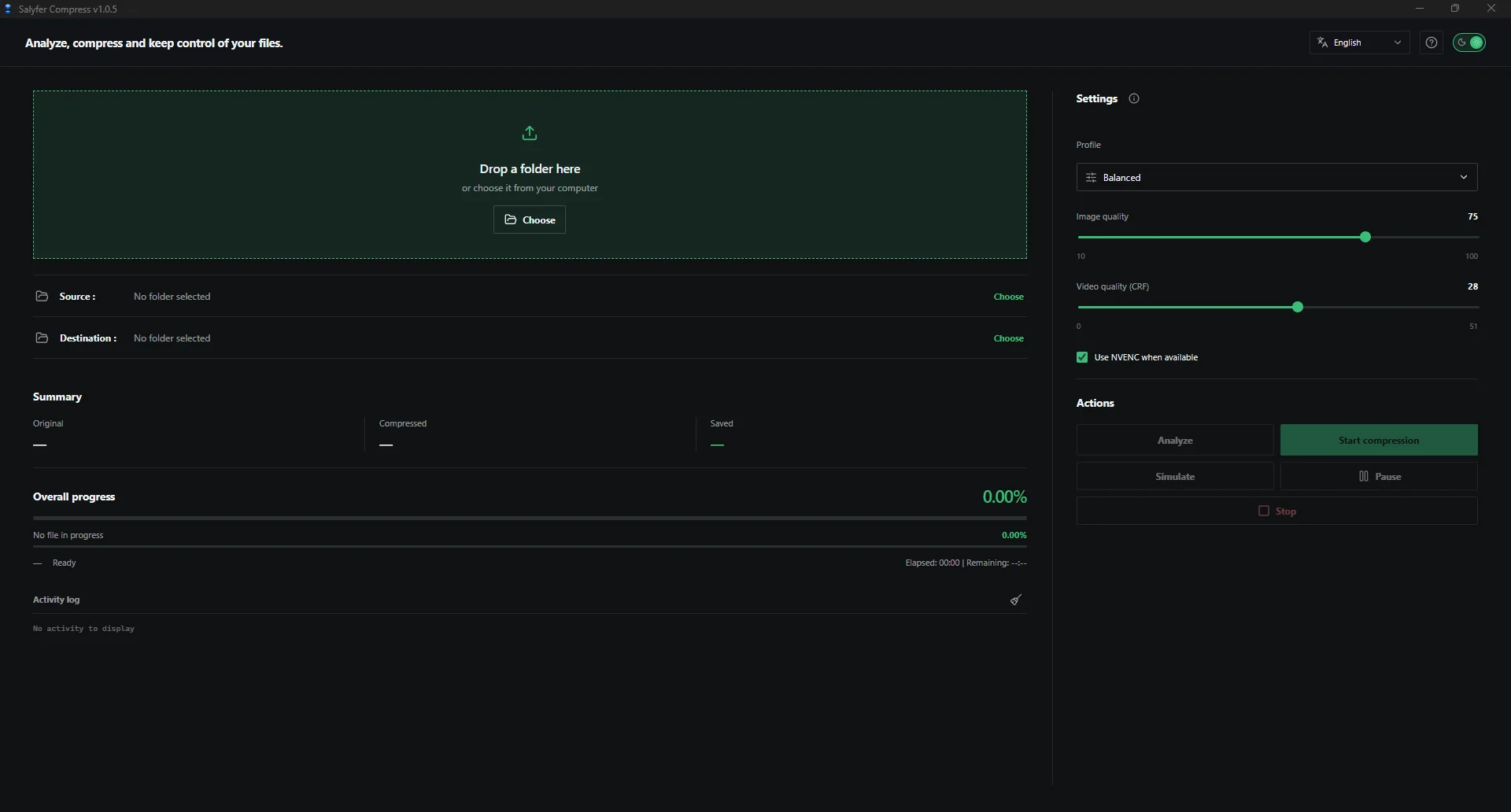Image resolution: width=1511 pixels, height=812 pixels.
Task: Click Start compression button
Action: pyautogui.click(x=1379, y=440)
